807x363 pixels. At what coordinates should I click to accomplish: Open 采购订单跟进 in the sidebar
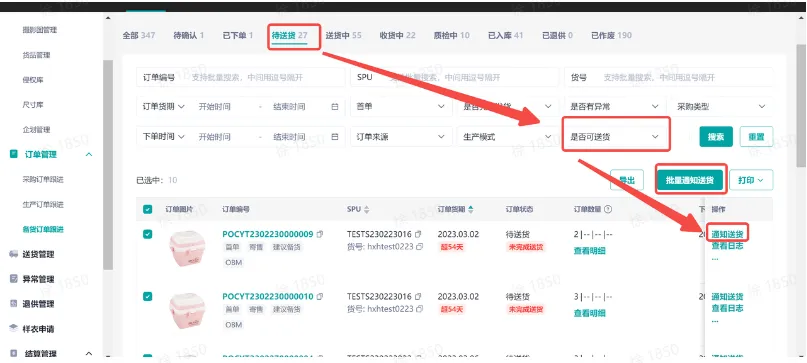click(x=43, y=179)
